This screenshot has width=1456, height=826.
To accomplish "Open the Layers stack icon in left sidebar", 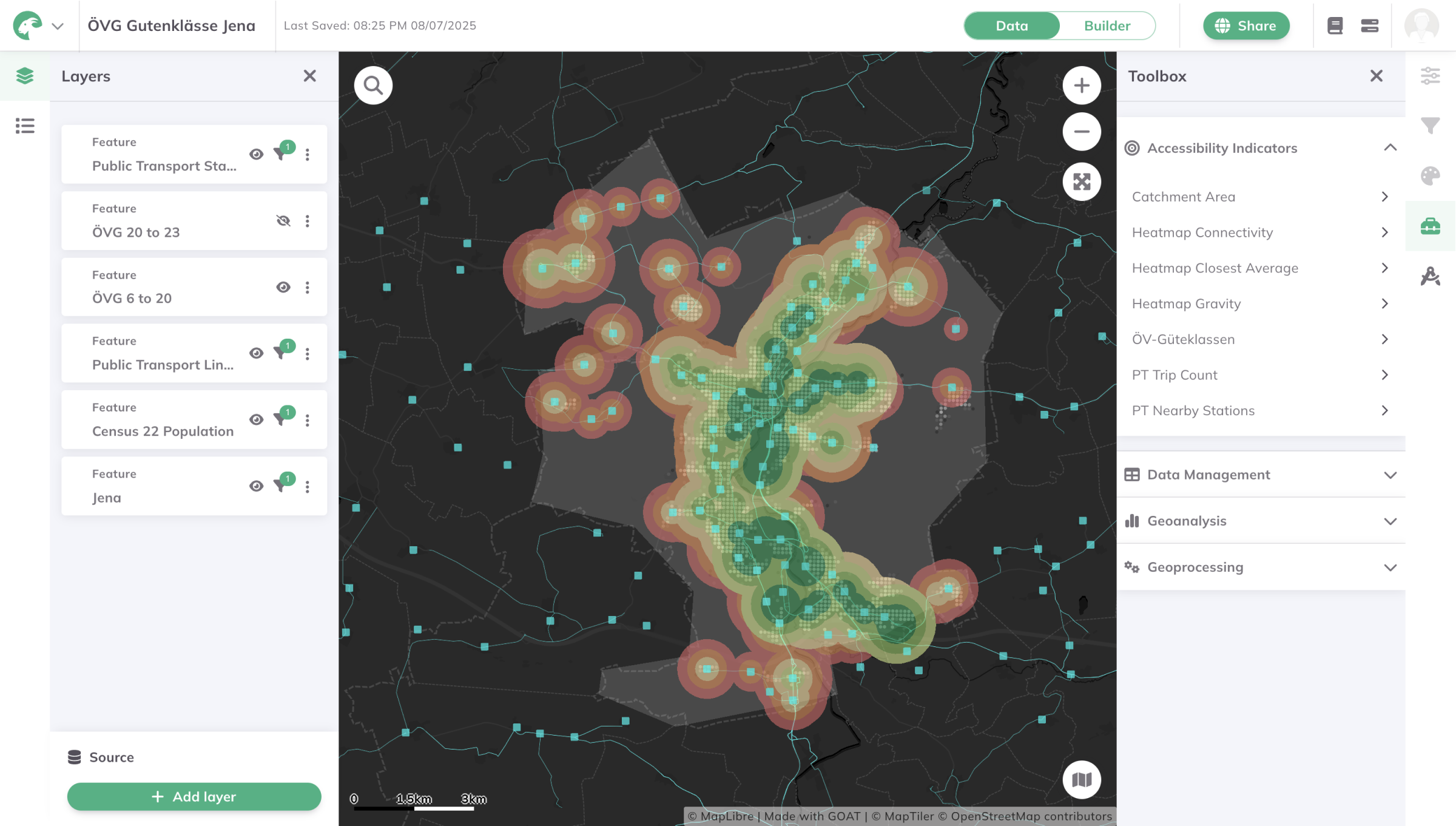I will [x=25, y=76].
